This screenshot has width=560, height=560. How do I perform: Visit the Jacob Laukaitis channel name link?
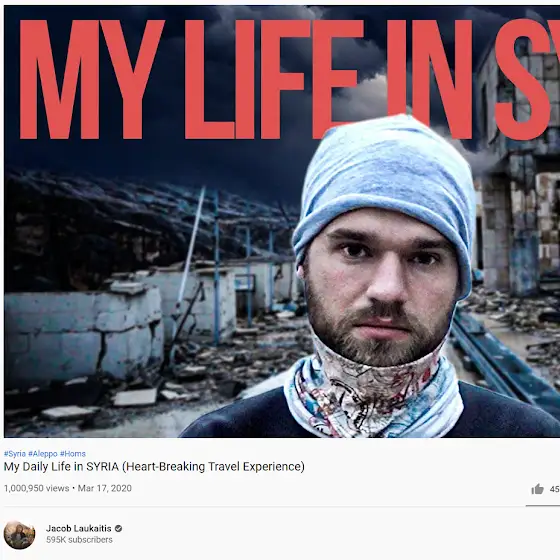tap(79, 528)
